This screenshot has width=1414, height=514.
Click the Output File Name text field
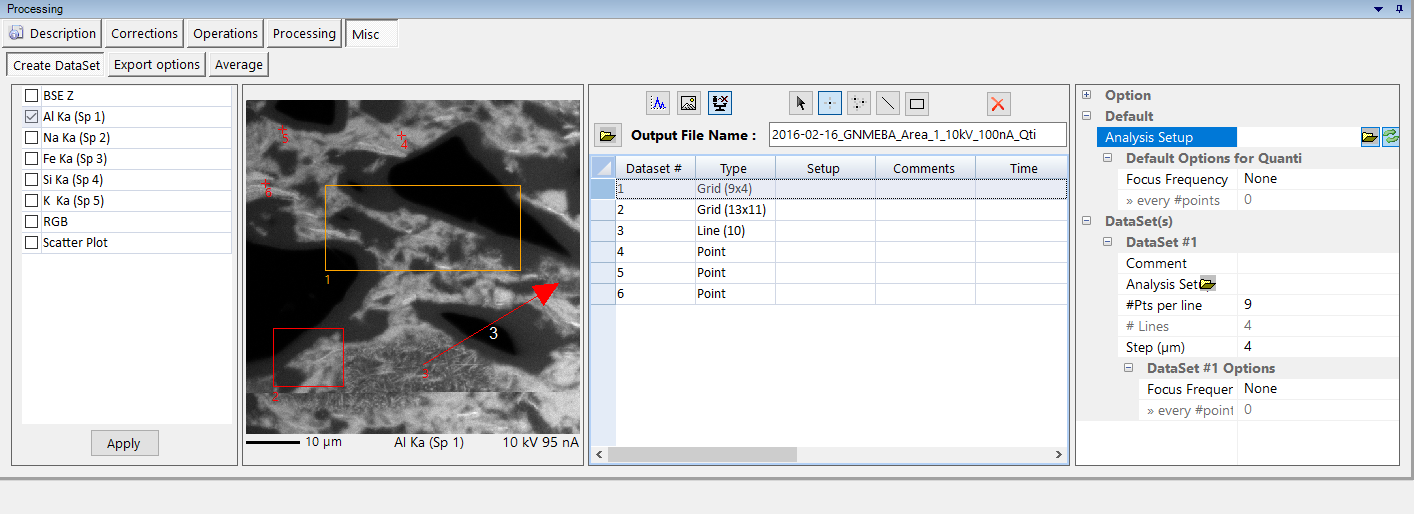coord(916,135)
